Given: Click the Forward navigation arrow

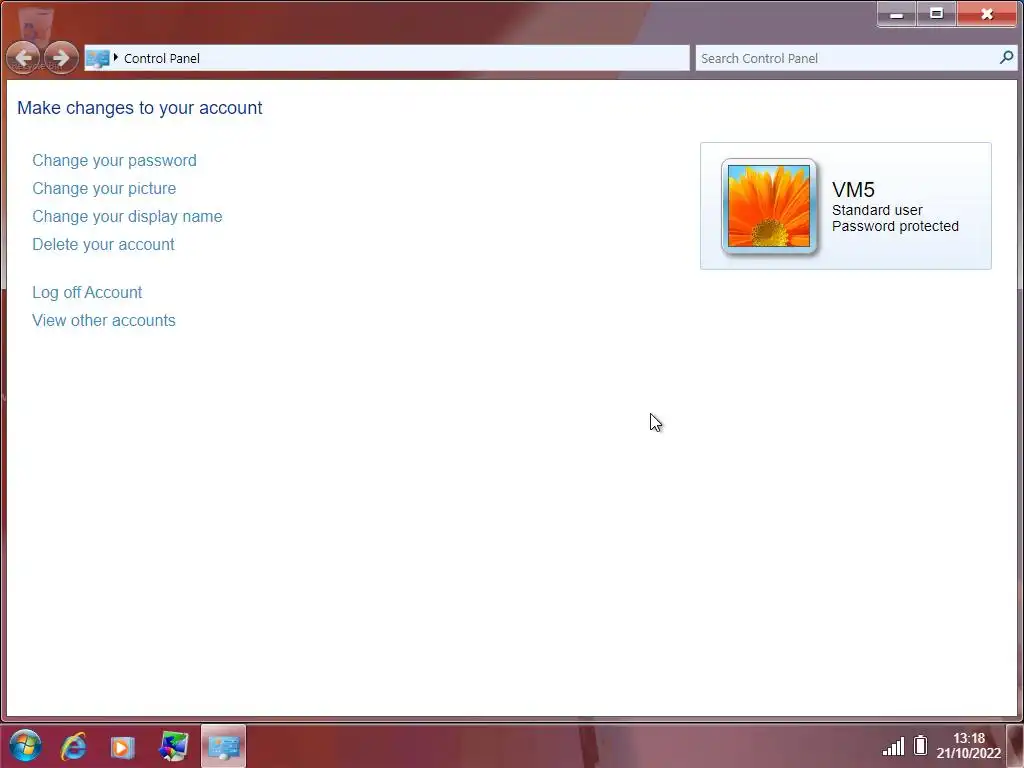Looking at the screenshot, I should (x=61, y=59).
